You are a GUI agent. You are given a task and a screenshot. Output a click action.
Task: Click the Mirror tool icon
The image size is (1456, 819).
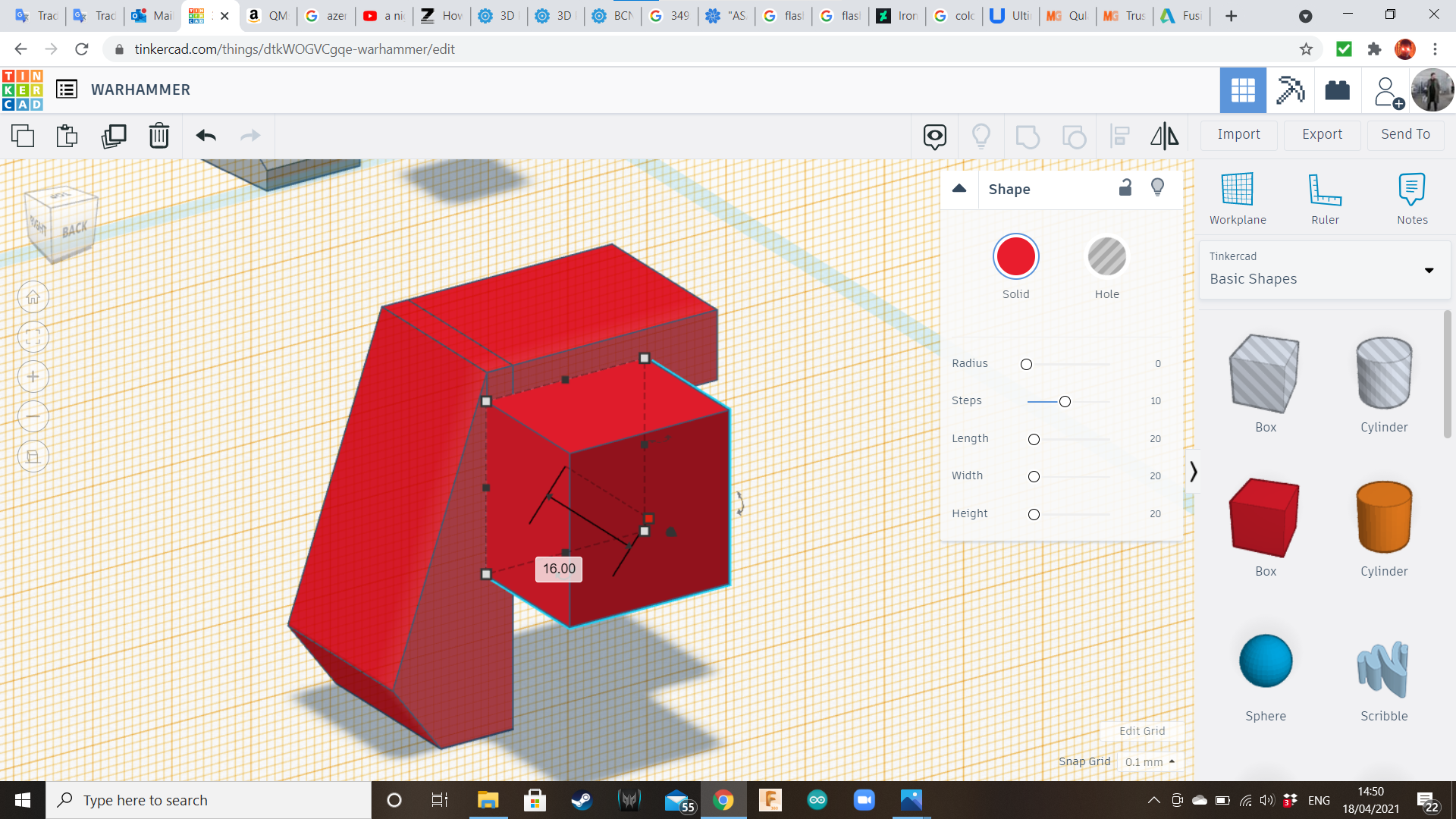(1164, 136)
